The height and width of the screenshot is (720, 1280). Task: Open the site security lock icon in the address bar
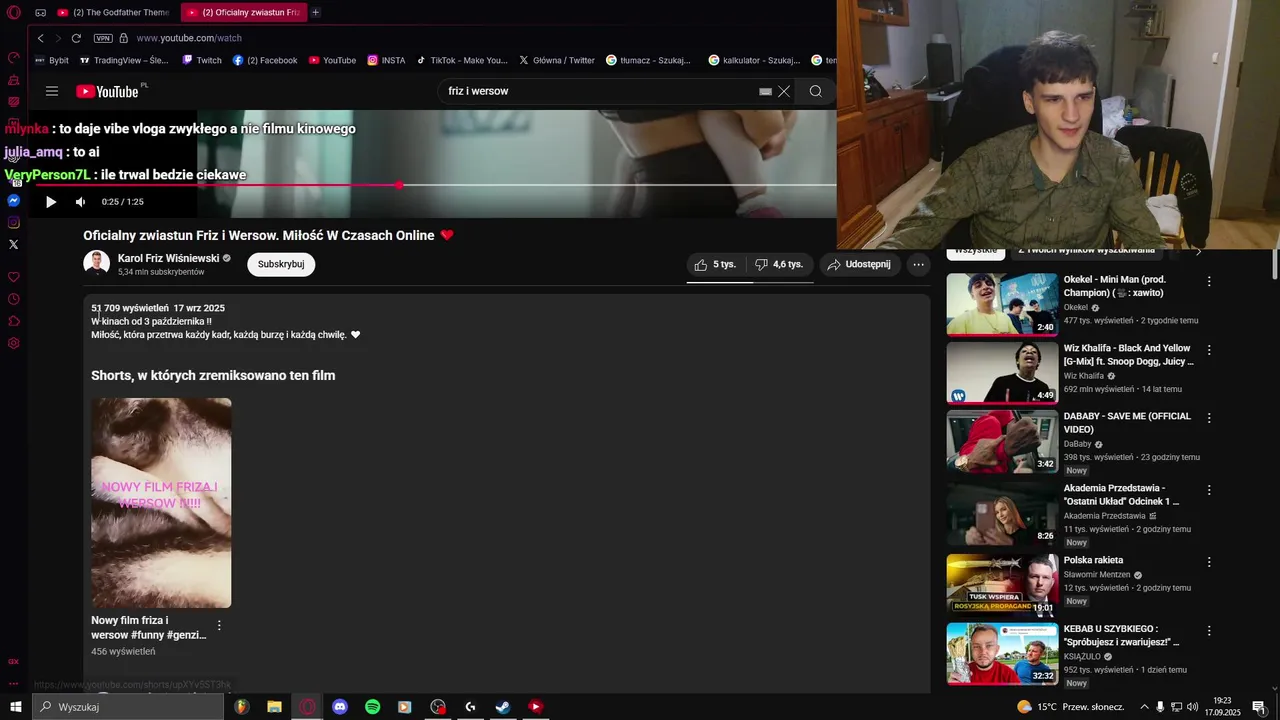click(124, 38)
